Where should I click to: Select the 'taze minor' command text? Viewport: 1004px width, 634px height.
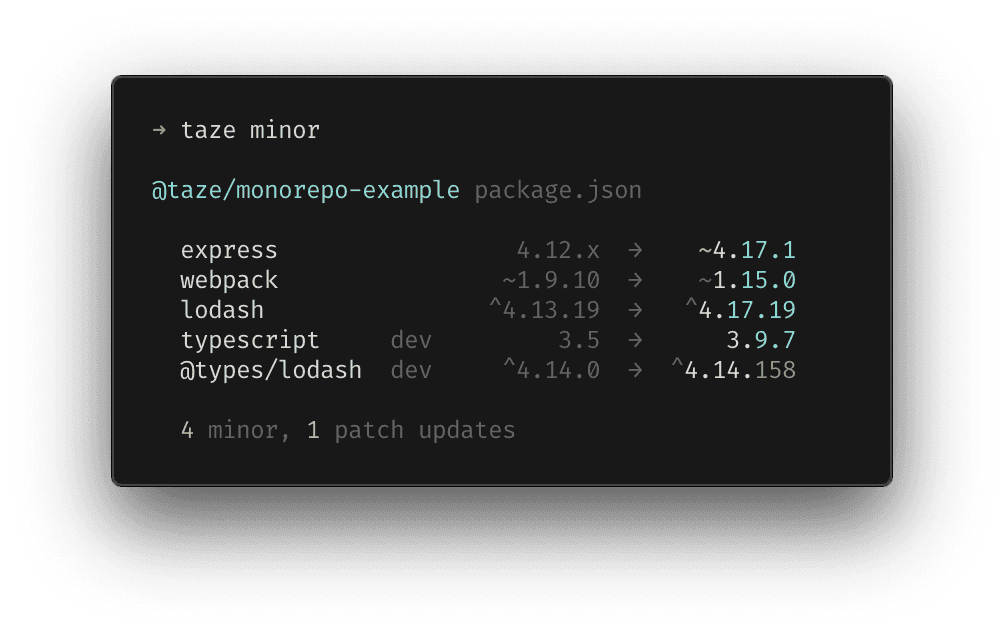pos(250,130)
